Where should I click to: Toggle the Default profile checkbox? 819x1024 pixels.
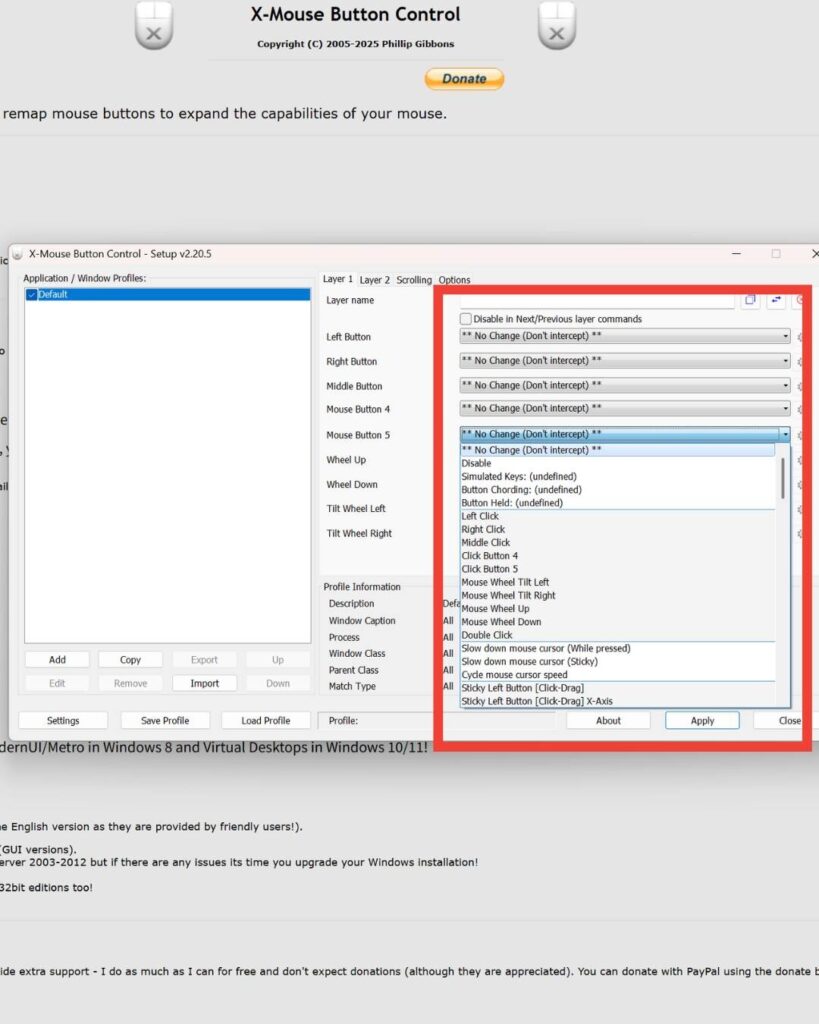(x=31, y=295)
